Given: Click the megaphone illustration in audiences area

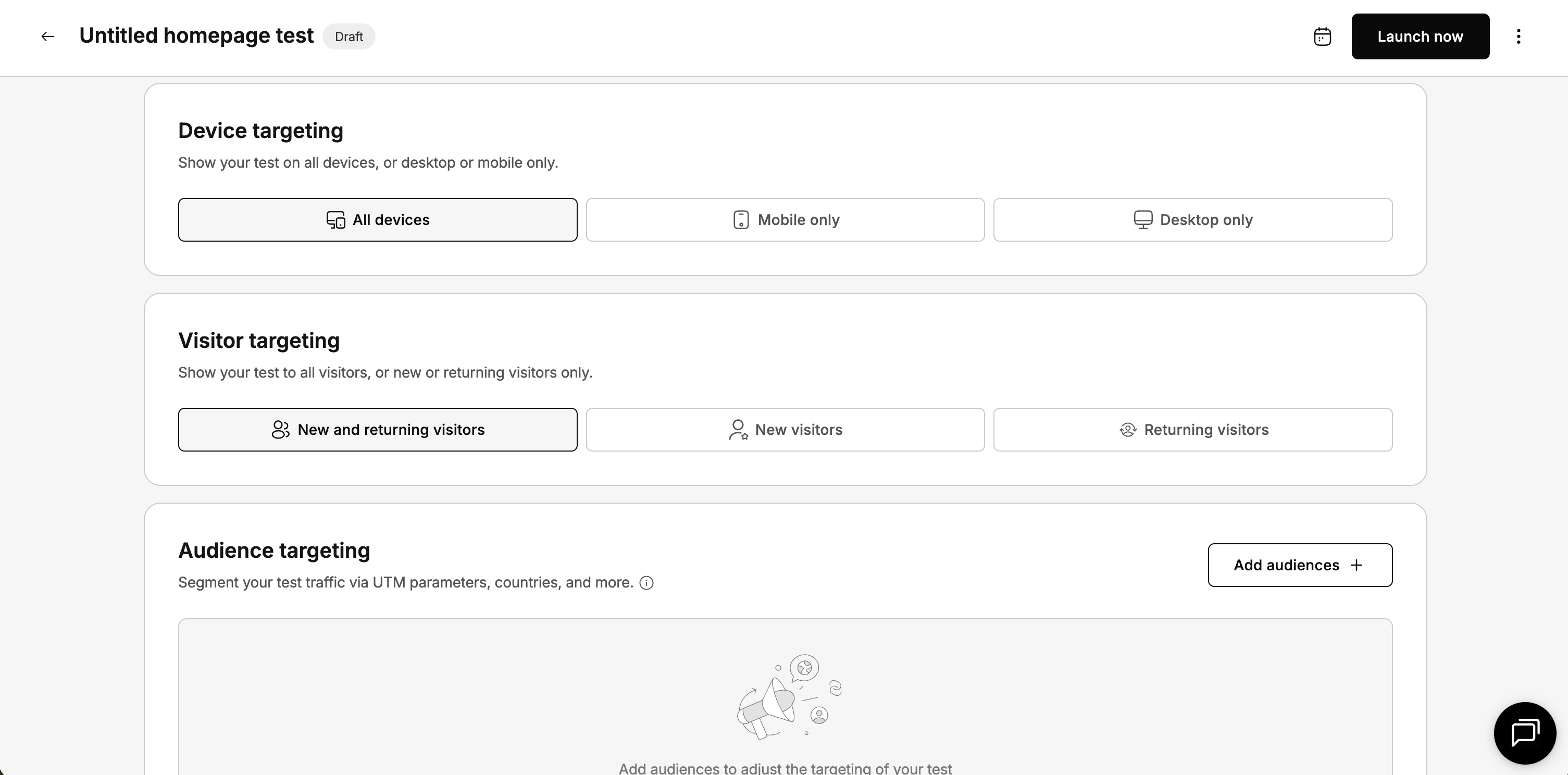Looking at the screenshot, I should point(785,697).
